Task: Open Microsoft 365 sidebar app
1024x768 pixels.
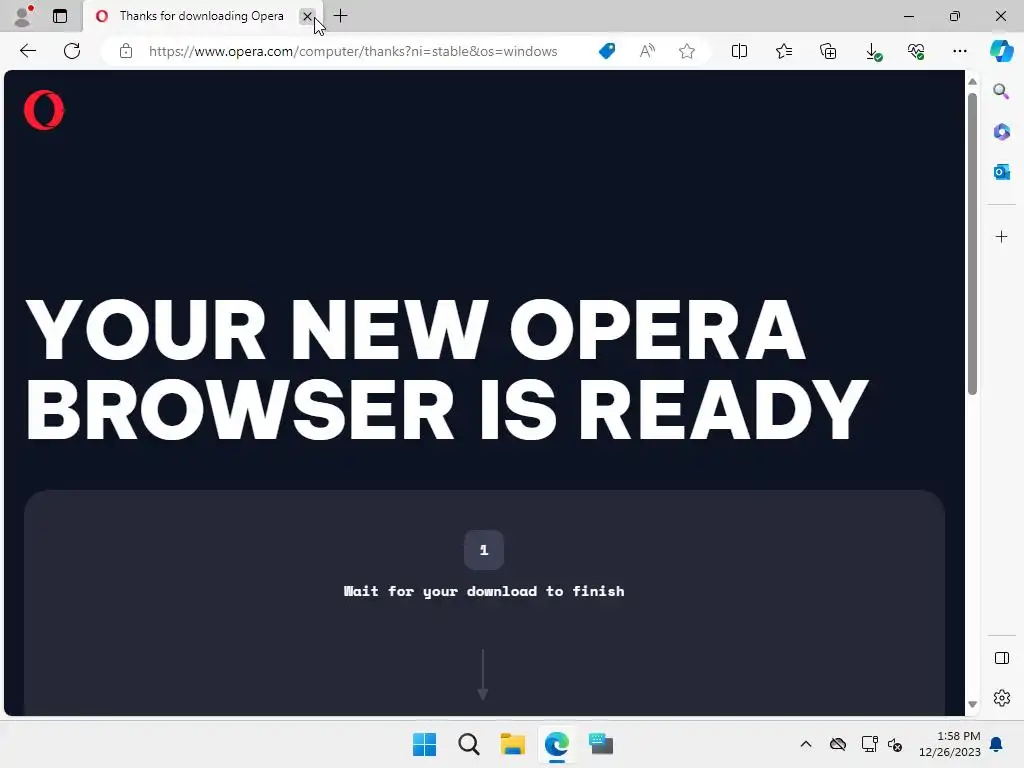Action: pyautogui.click(x=1001, y=132)
